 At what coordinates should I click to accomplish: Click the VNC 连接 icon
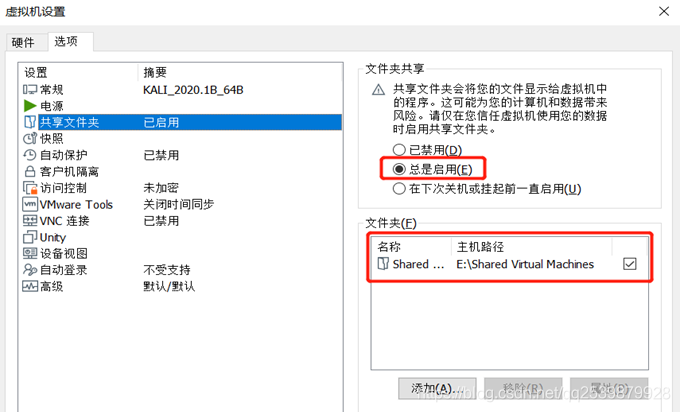pyautogui.click(x=30, y=221)
